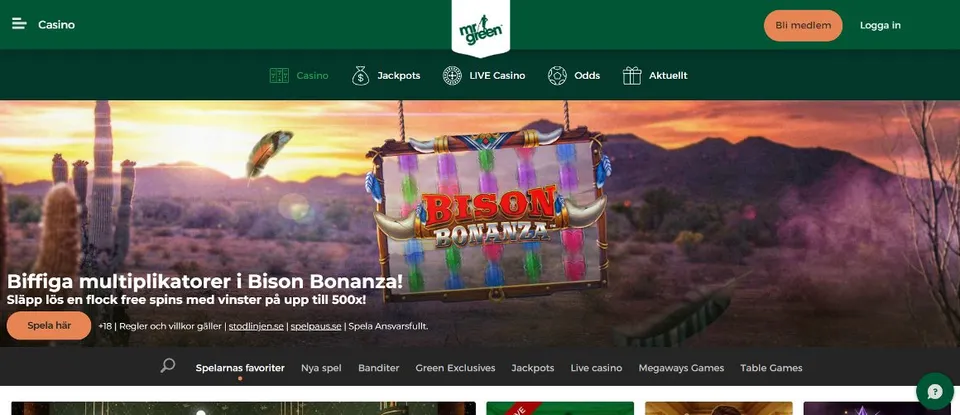Open the hamburger menu icon

click(19, 24)
